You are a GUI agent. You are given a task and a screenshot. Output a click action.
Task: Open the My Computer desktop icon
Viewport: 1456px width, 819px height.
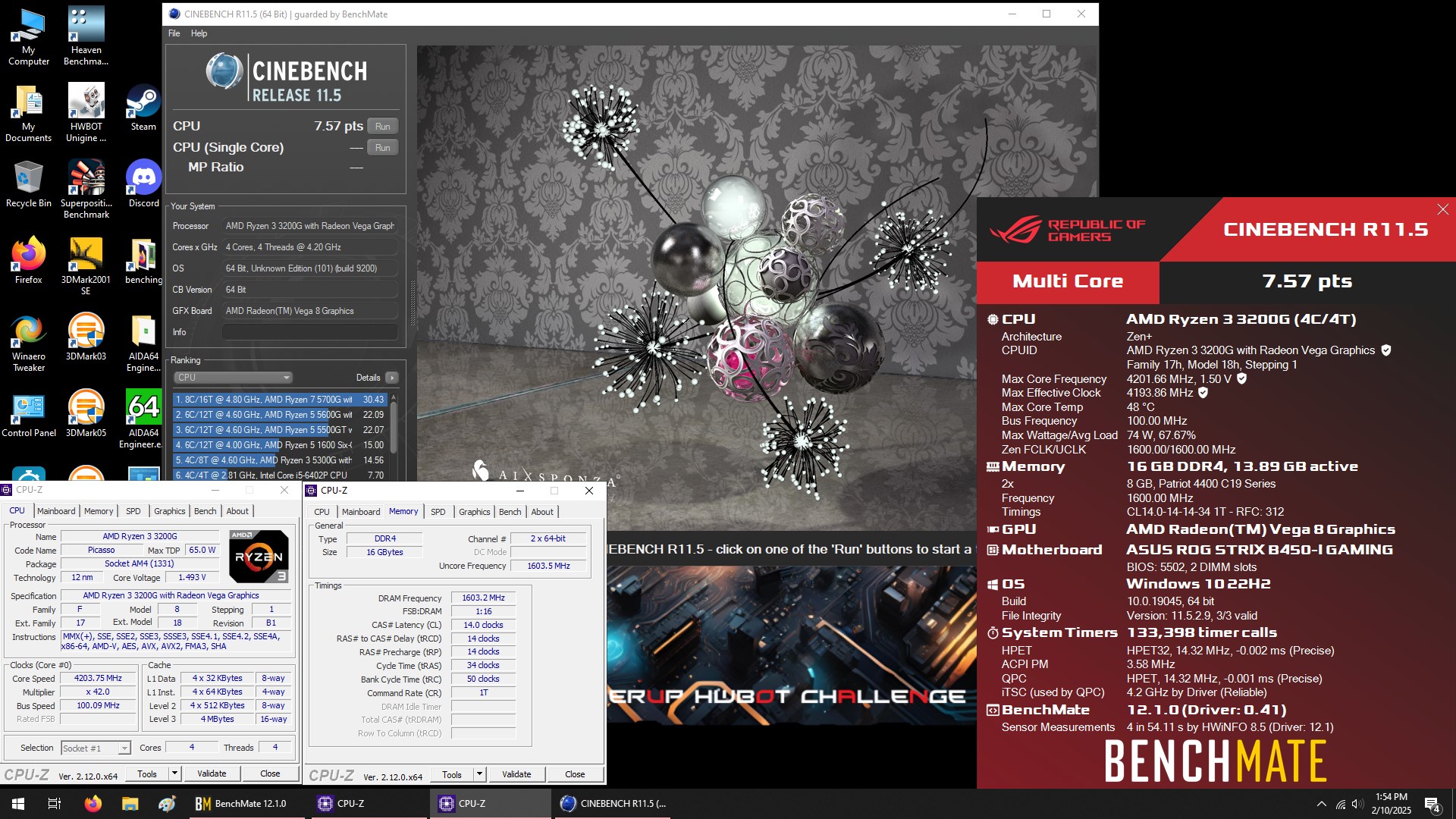tap(29, 36)
